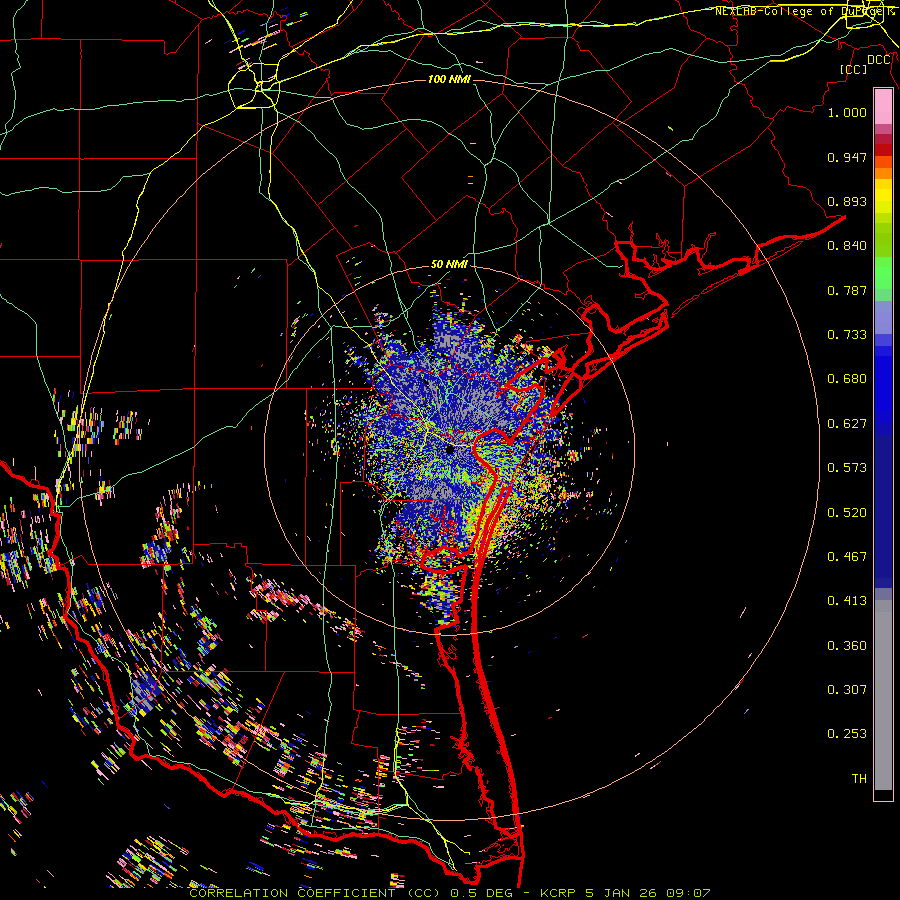Click the orange-red segment of the color bar
The image size is (900, 900).
[883, 161]
